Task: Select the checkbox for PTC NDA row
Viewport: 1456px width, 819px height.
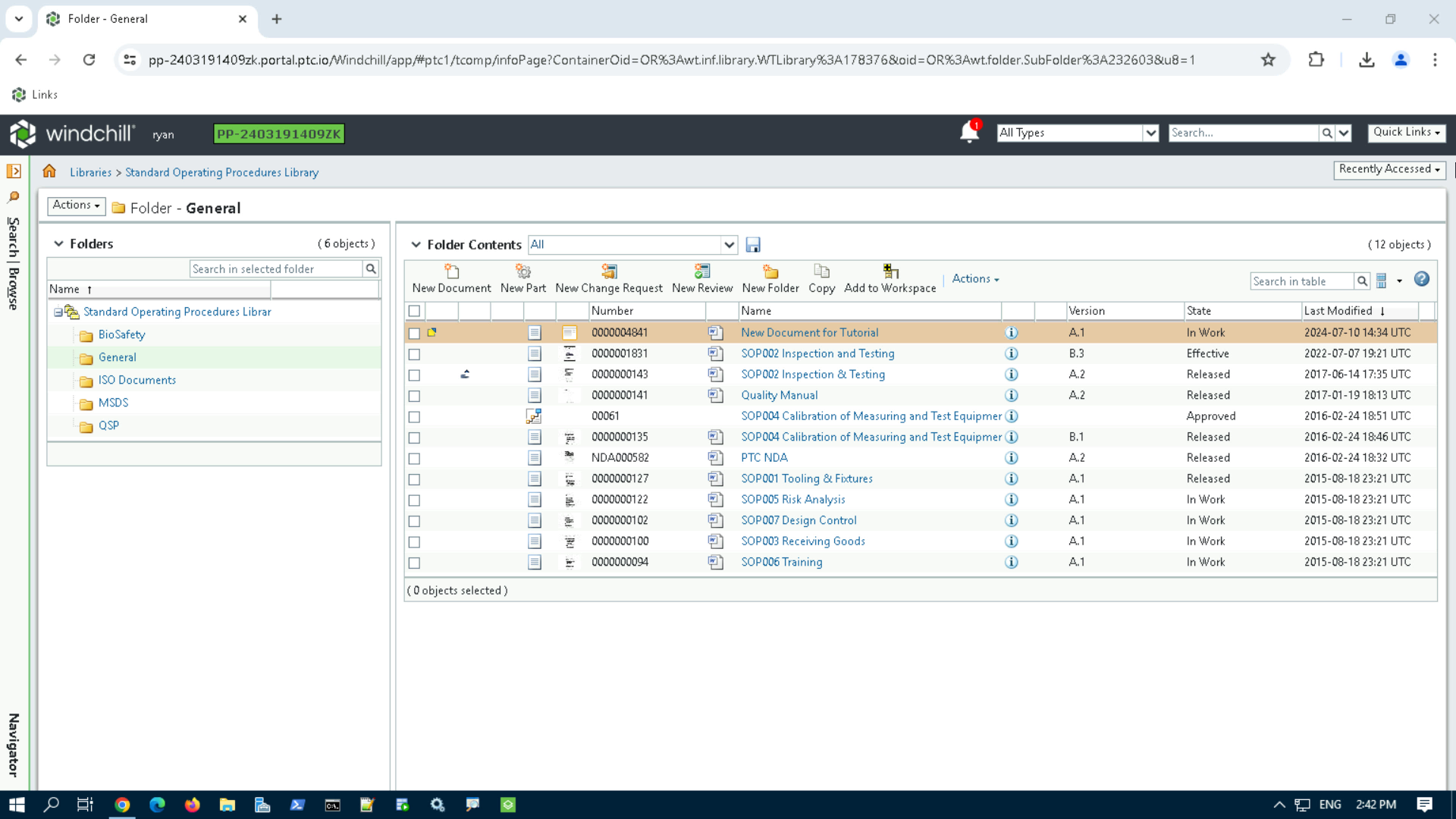Action: [414, 458]
